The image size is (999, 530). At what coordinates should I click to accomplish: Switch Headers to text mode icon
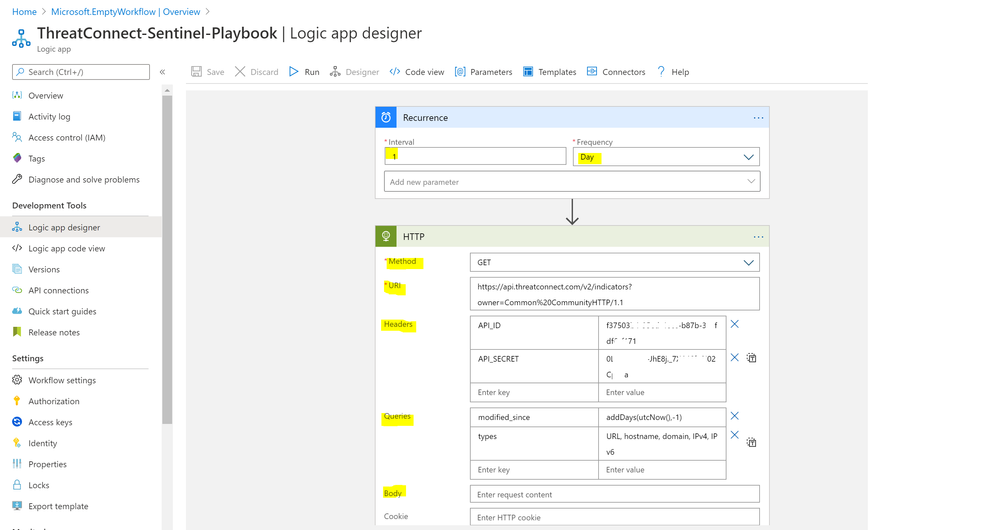click(752, 358)
